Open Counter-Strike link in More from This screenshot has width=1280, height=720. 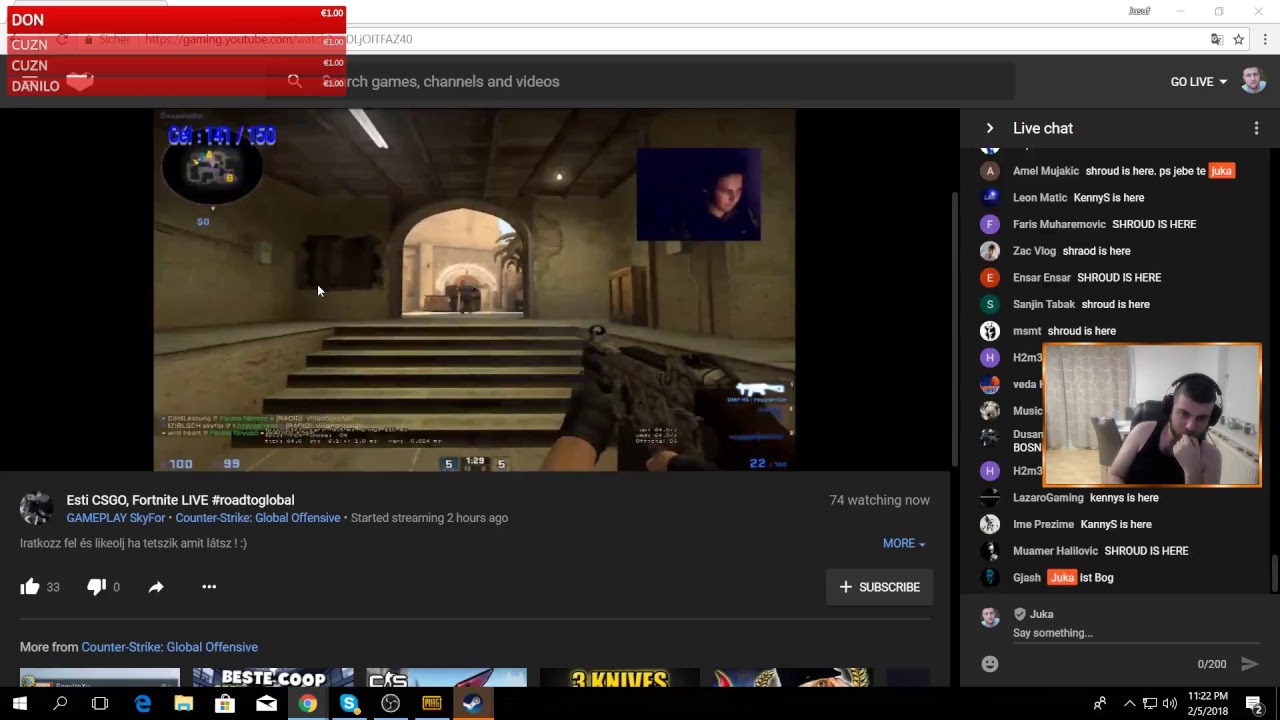169,647
